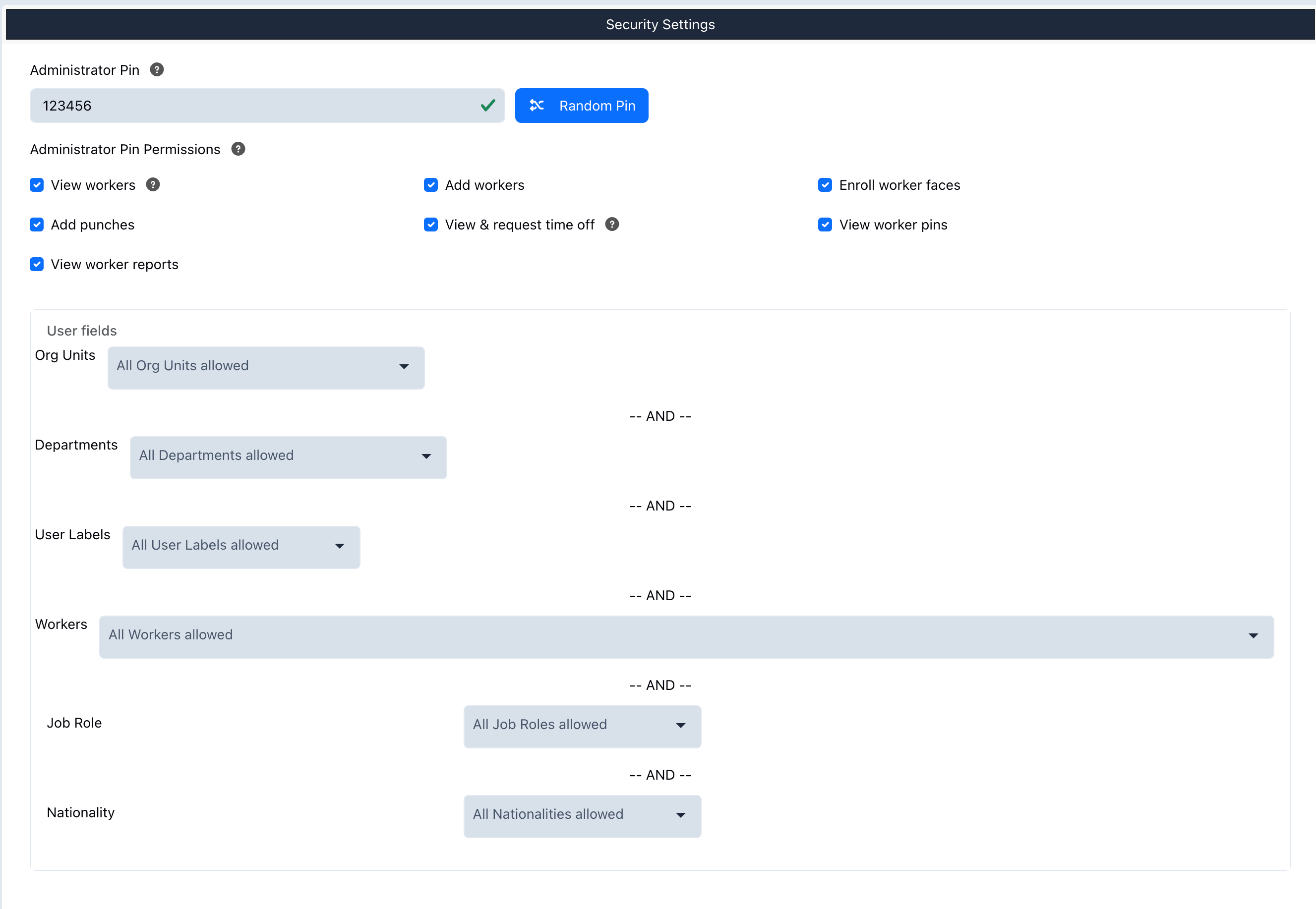
Task: Click the help icon beside View & request time off
Action: coord(612,225)
